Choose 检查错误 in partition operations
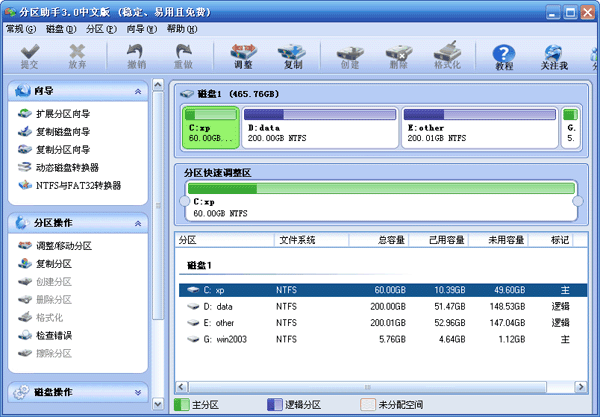 pos(53,335)
